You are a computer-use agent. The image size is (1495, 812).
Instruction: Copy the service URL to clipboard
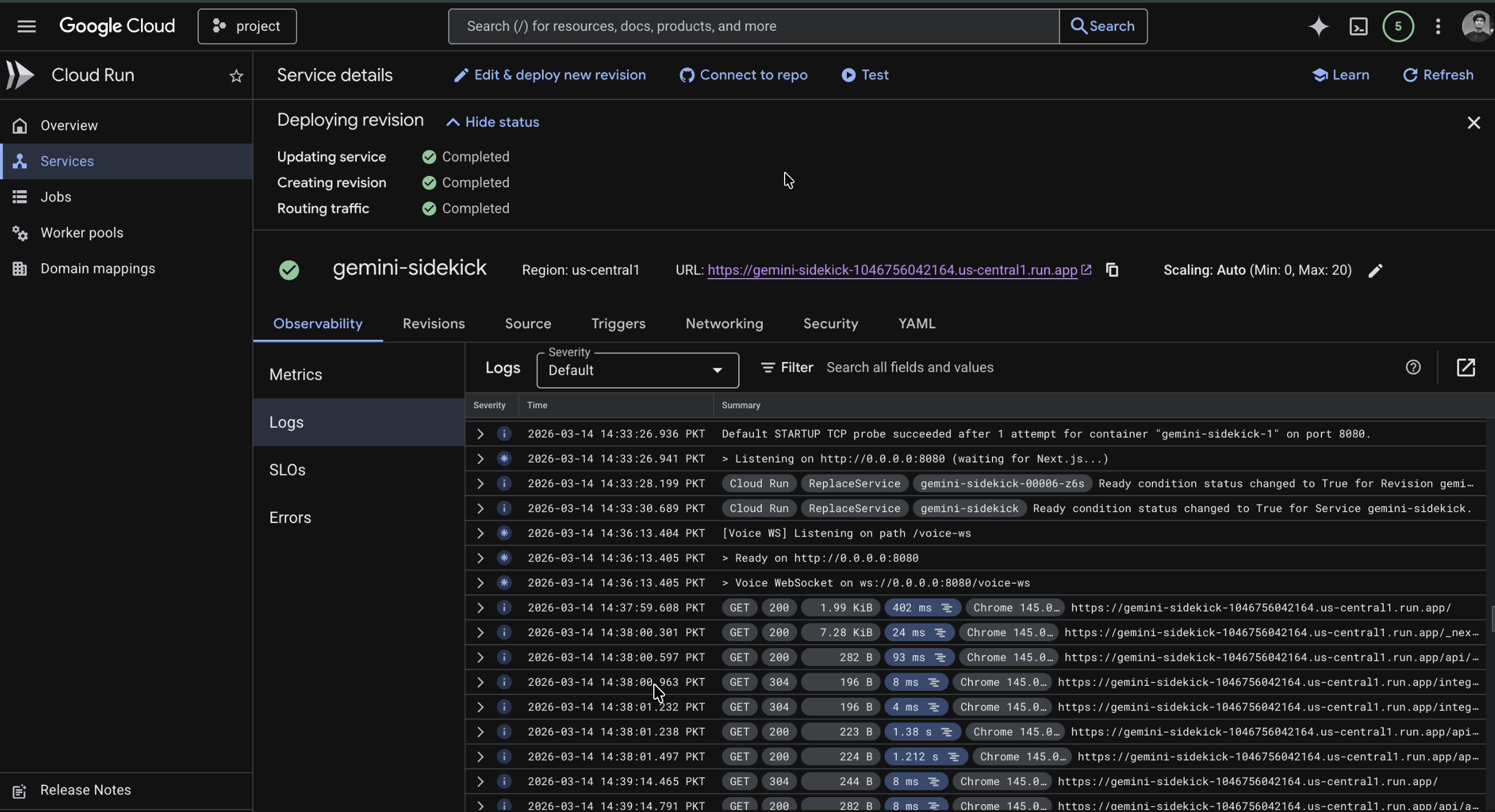tap(1111, 270)
